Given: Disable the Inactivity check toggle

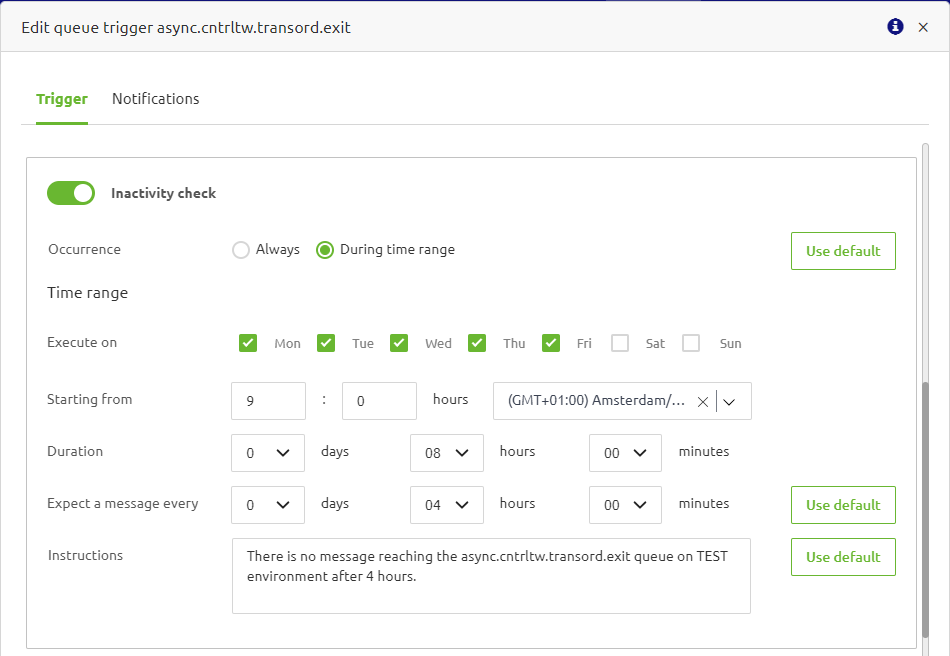Looking at the screenshot, I should 71,192.
